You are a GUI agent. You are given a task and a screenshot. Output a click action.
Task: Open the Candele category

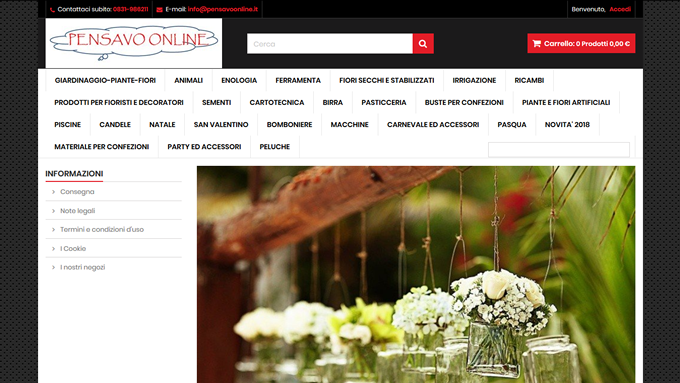point(115,124)
